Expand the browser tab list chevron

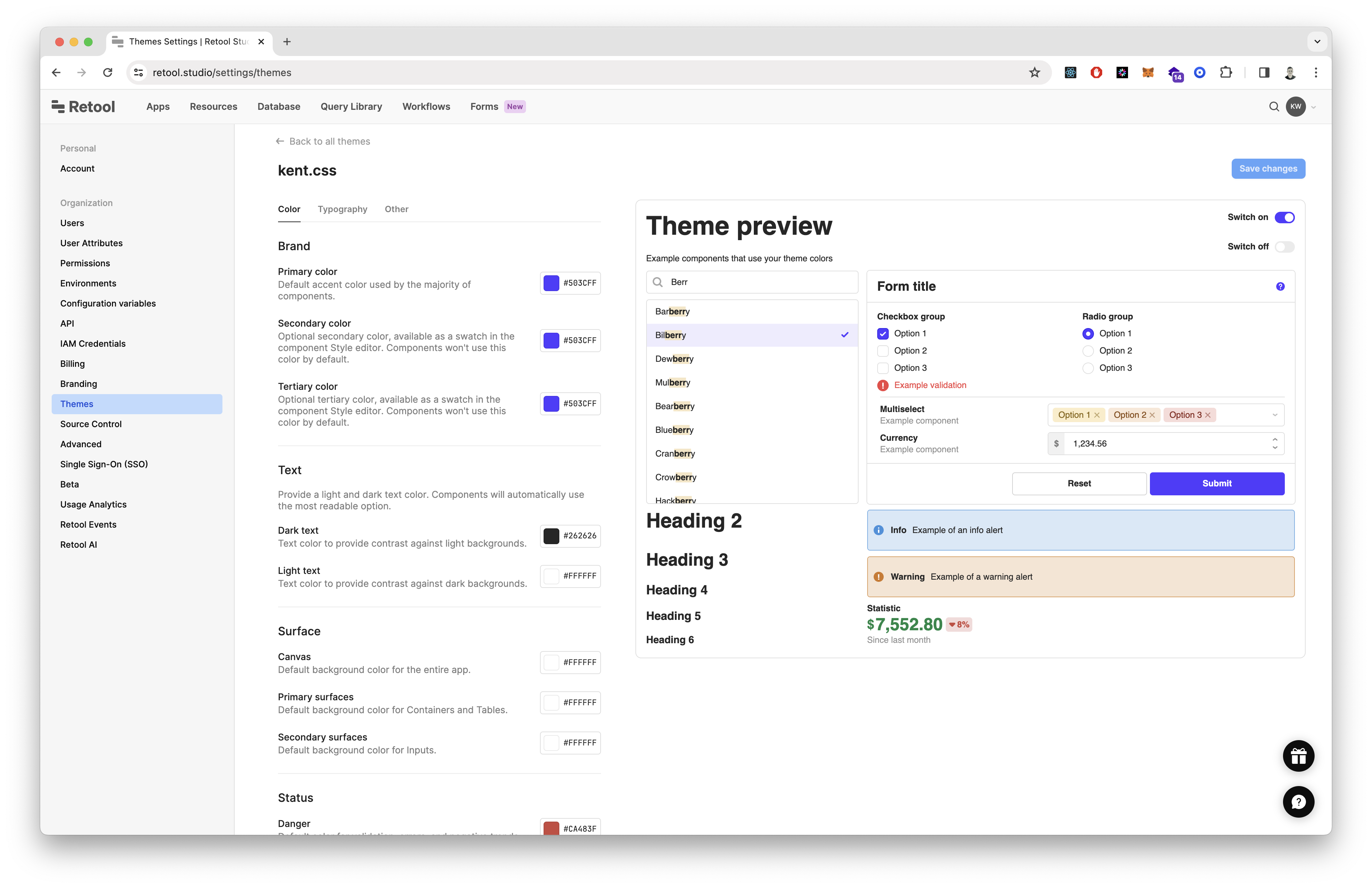[1317, 42]
